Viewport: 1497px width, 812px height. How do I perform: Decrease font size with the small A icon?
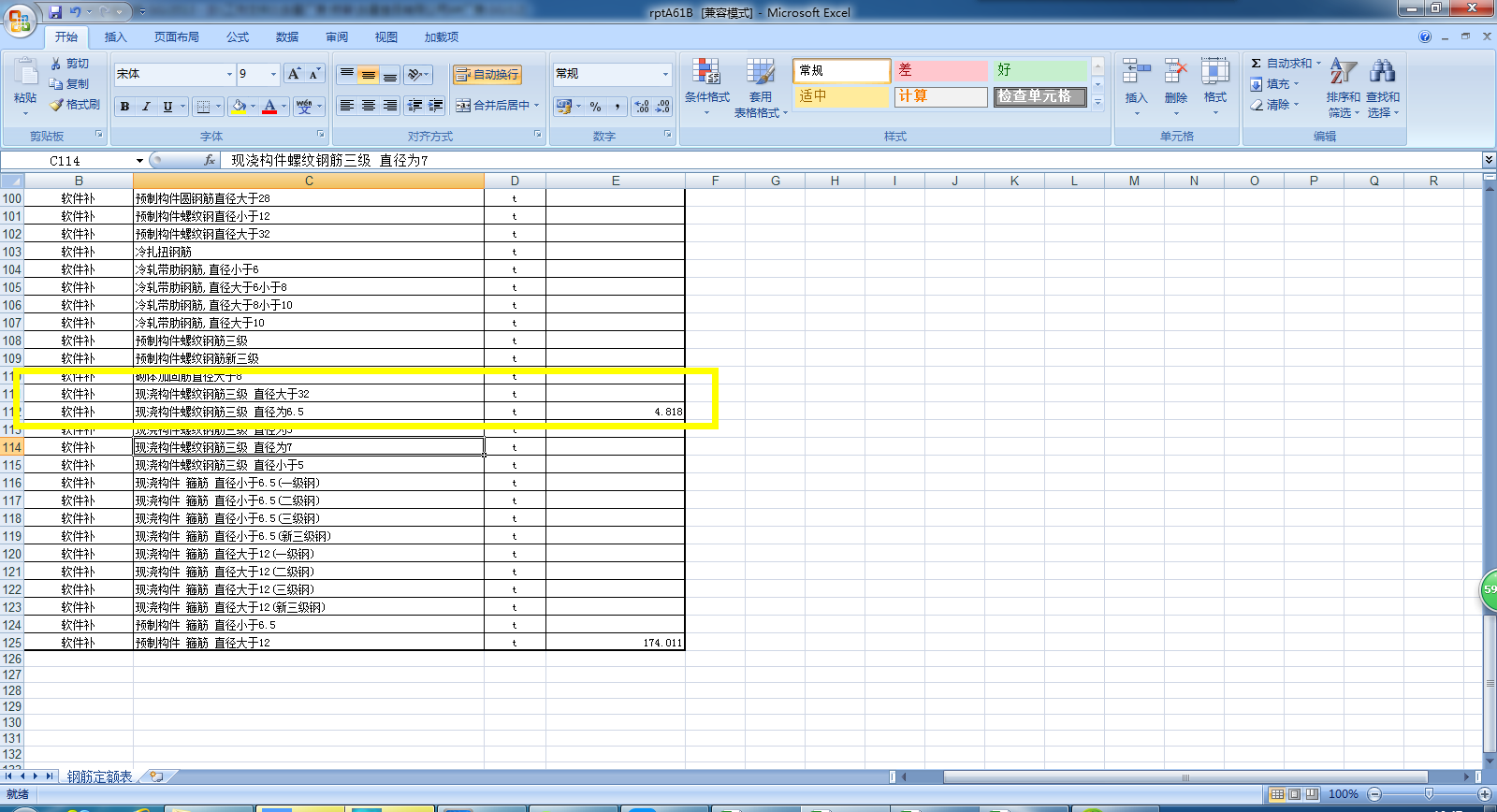pyautogui.click(x=314, y=74)
